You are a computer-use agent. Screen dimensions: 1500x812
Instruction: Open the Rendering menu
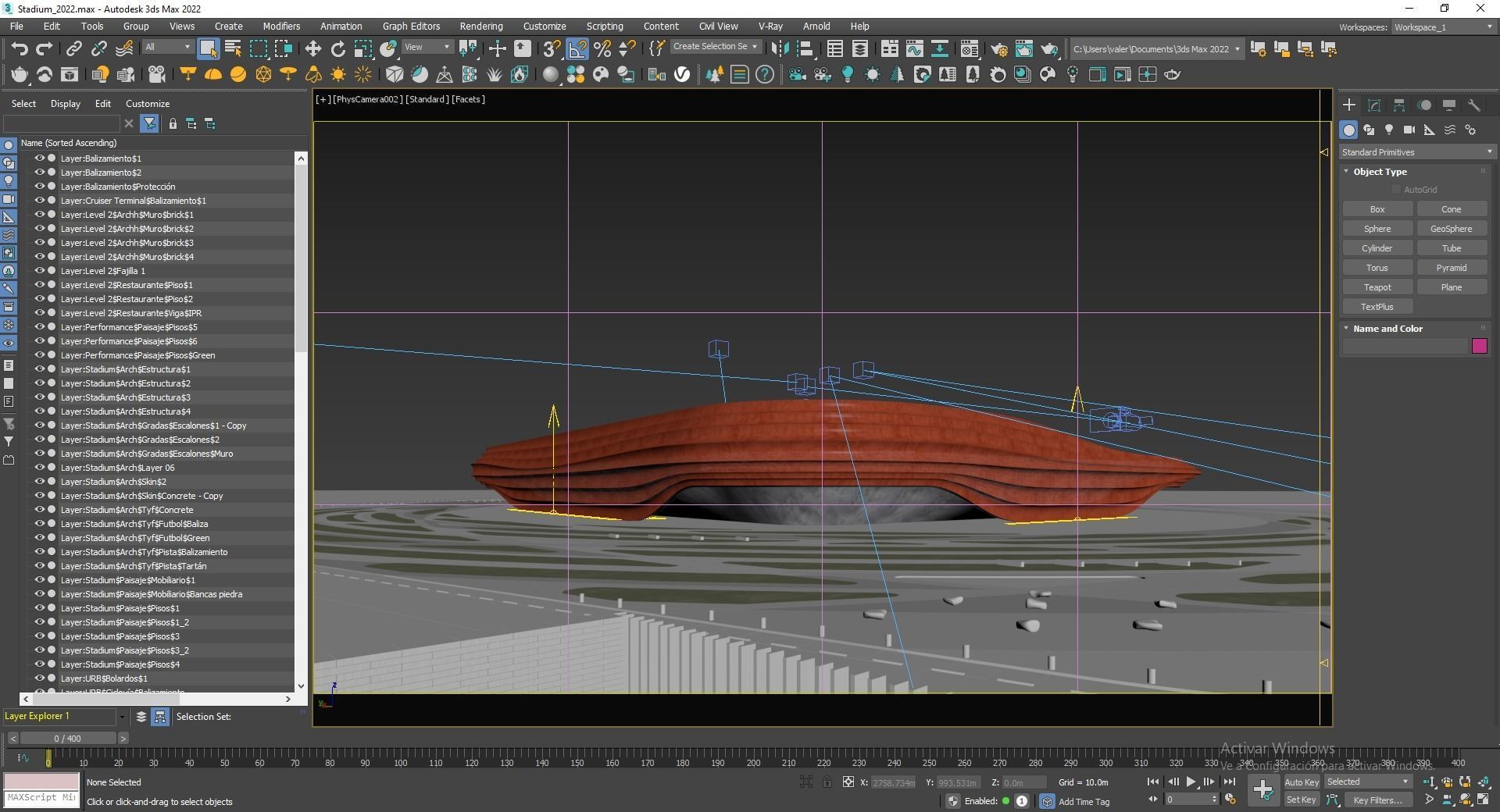tap(480, 26)
